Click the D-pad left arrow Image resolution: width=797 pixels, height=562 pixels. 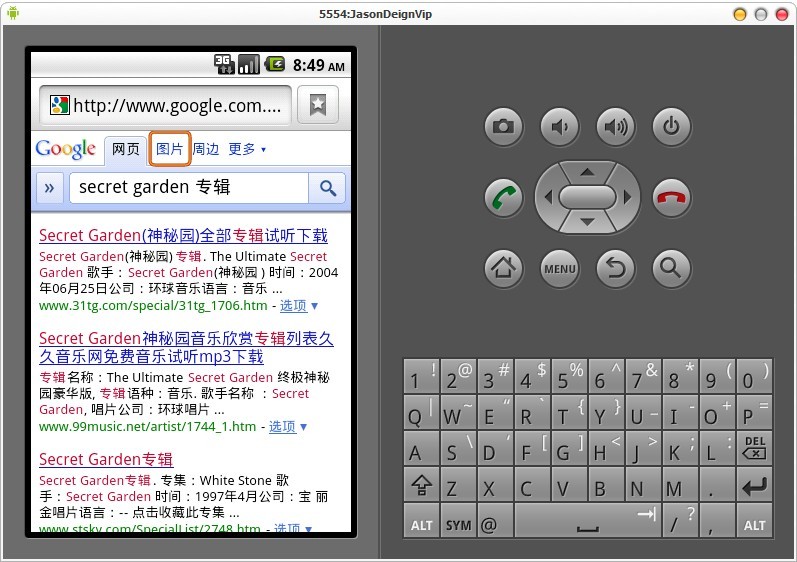(548, 197)
